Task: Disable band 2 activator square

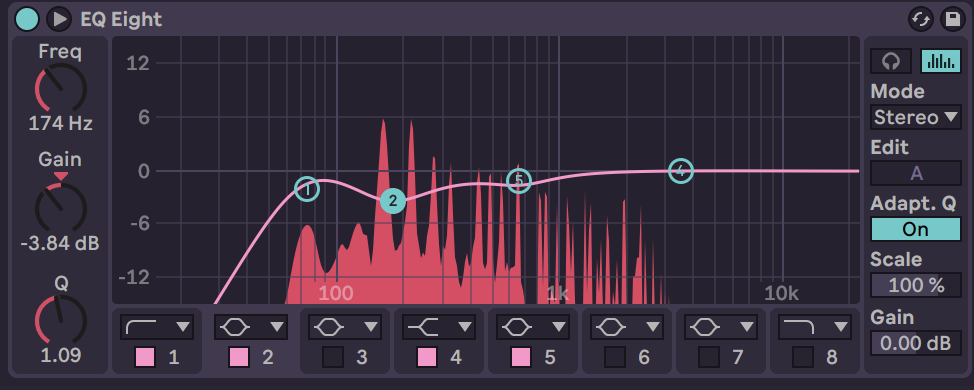Action: click(239, 357)
